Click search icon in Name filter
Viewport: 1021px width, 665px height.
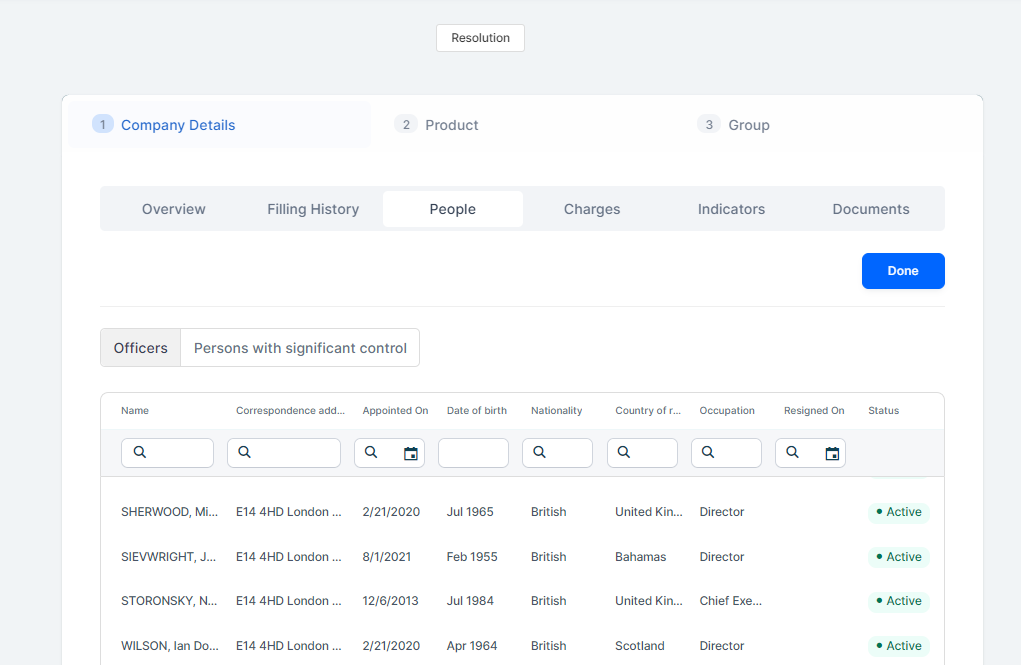[140, 452]
